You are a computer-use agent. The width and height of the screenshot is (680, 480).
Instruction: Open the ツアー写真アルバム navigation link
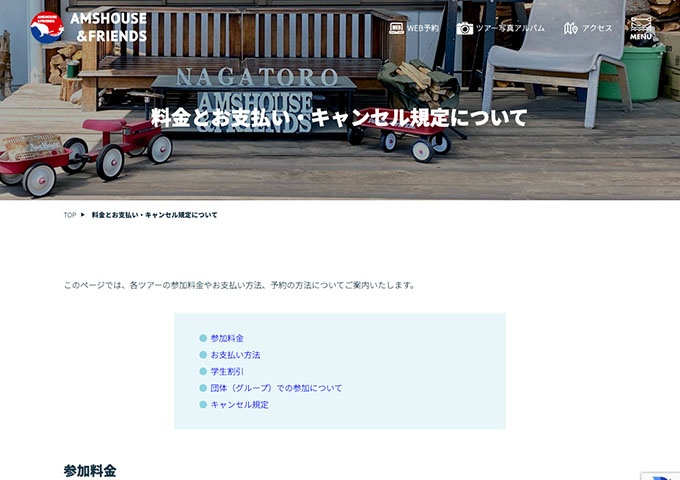pyautogui.click(x=510, y=28)
